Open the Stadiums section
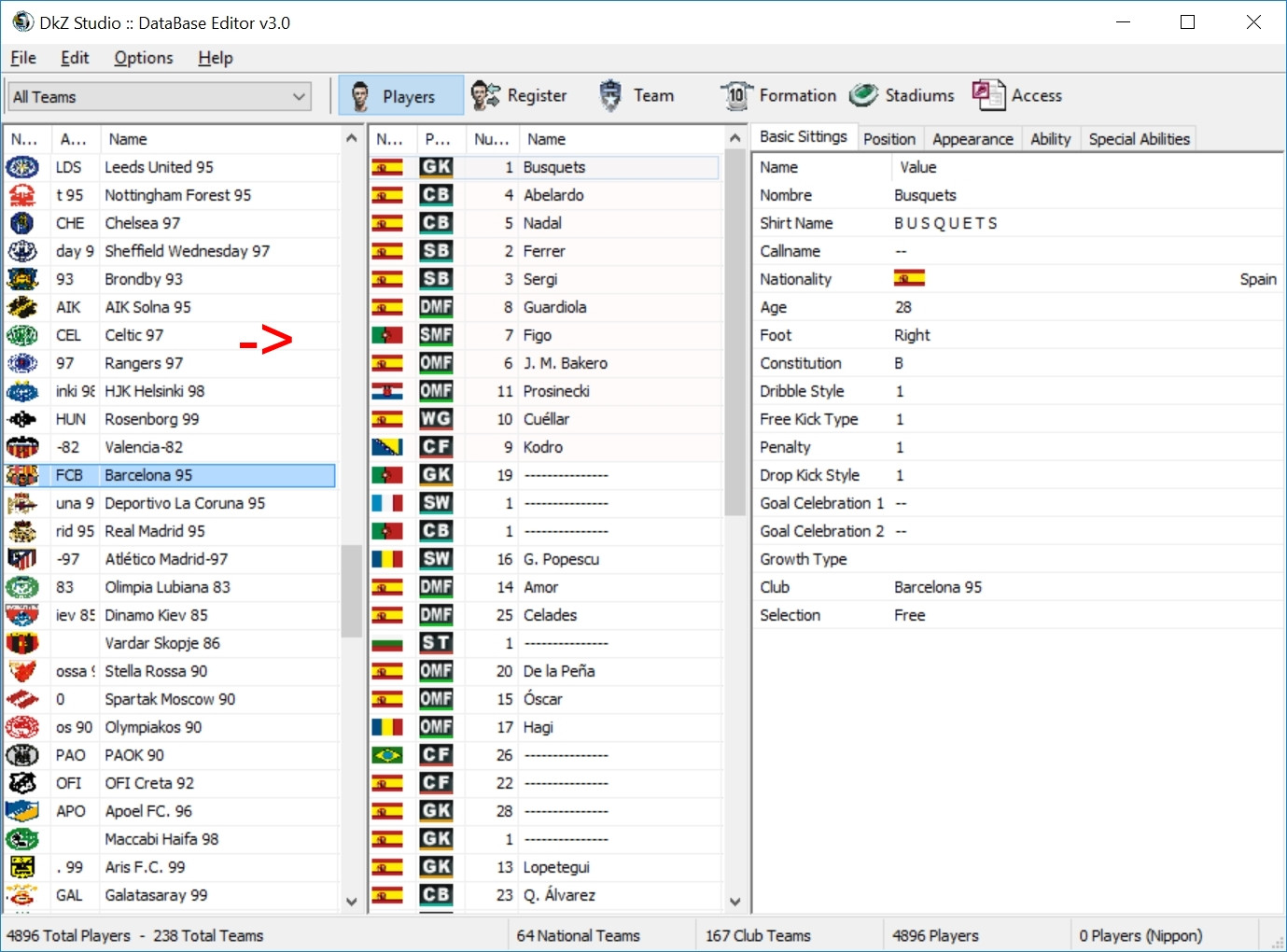The width and height of the screenshot is (1287, 952). [902, 95]
